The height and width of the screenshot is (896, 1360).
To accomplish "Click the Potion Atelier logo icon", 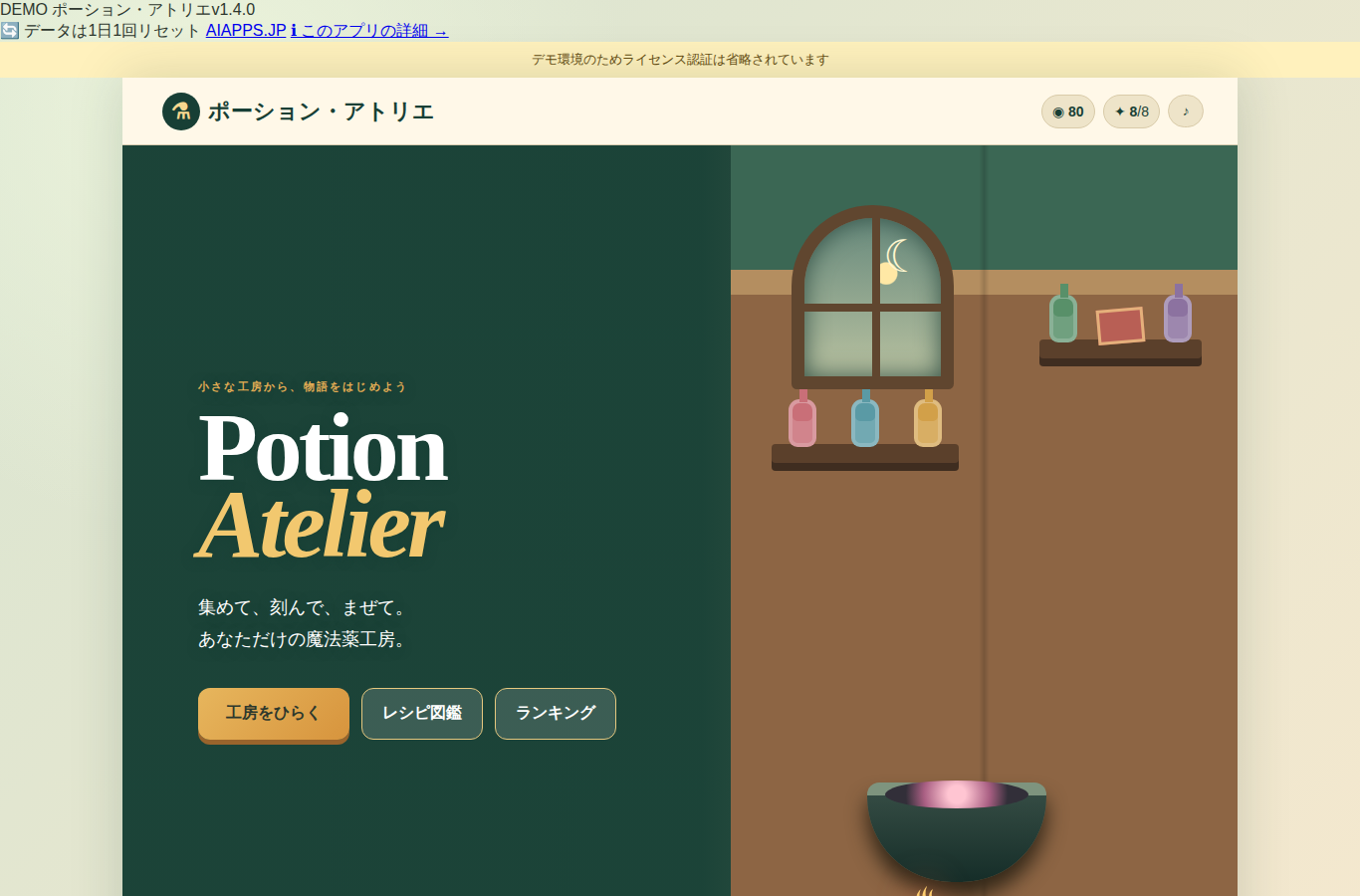I will 181,112.
